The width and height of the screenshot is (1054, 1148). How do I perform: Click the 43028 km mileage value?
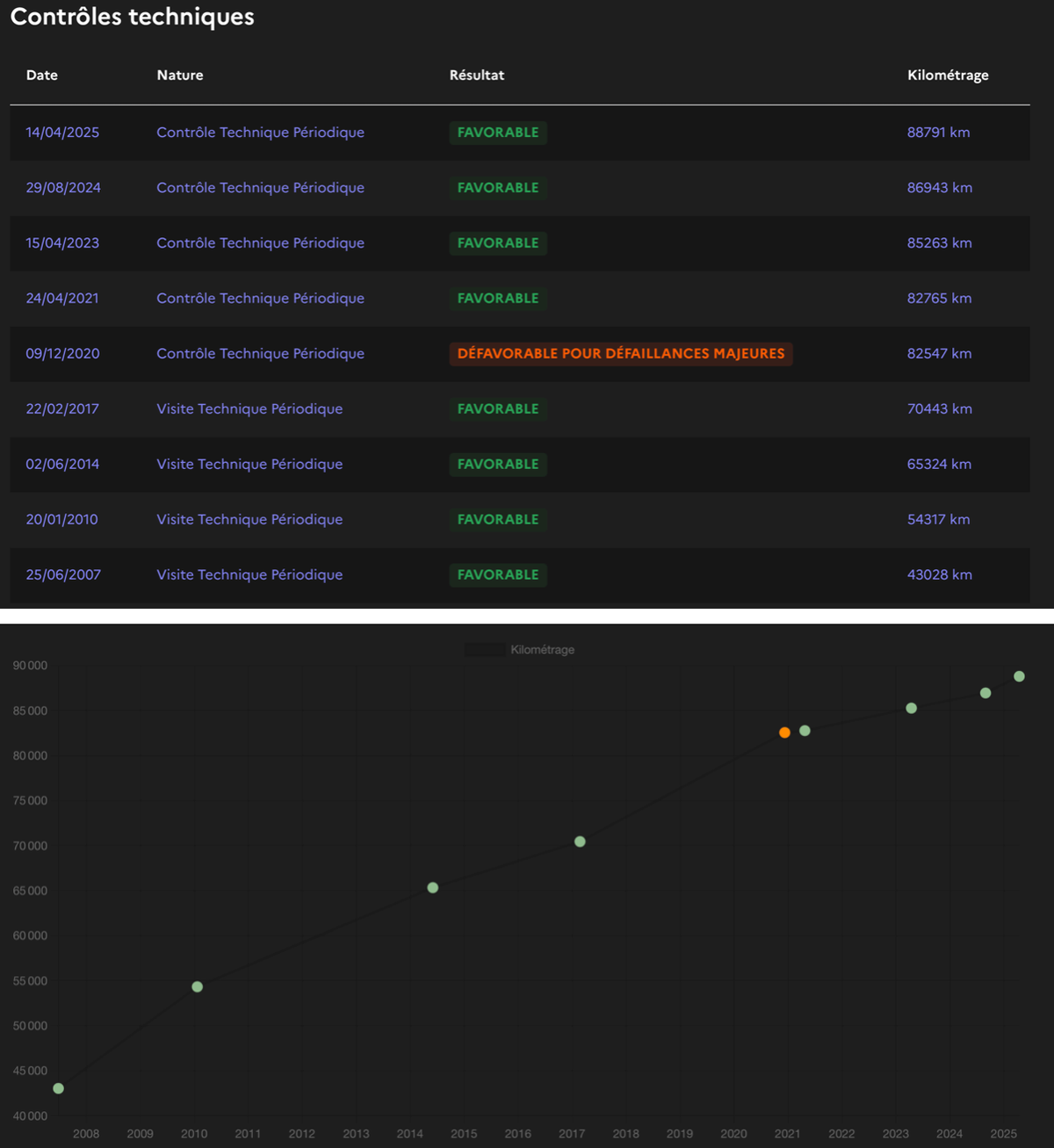coord(939,575)
